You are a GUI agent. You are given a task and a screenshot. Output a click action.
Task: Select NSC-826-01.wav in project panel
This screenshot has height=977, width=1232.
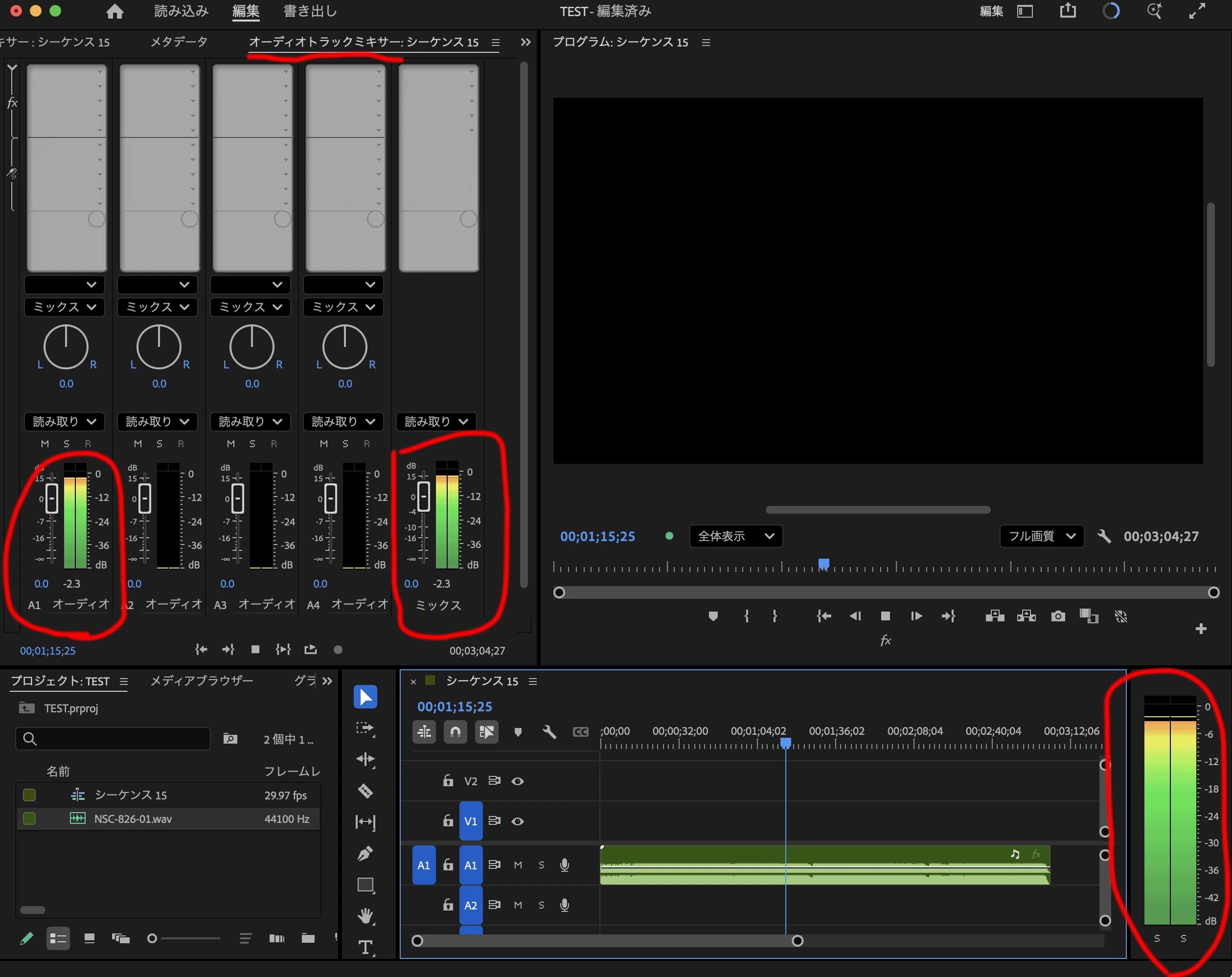133,819
